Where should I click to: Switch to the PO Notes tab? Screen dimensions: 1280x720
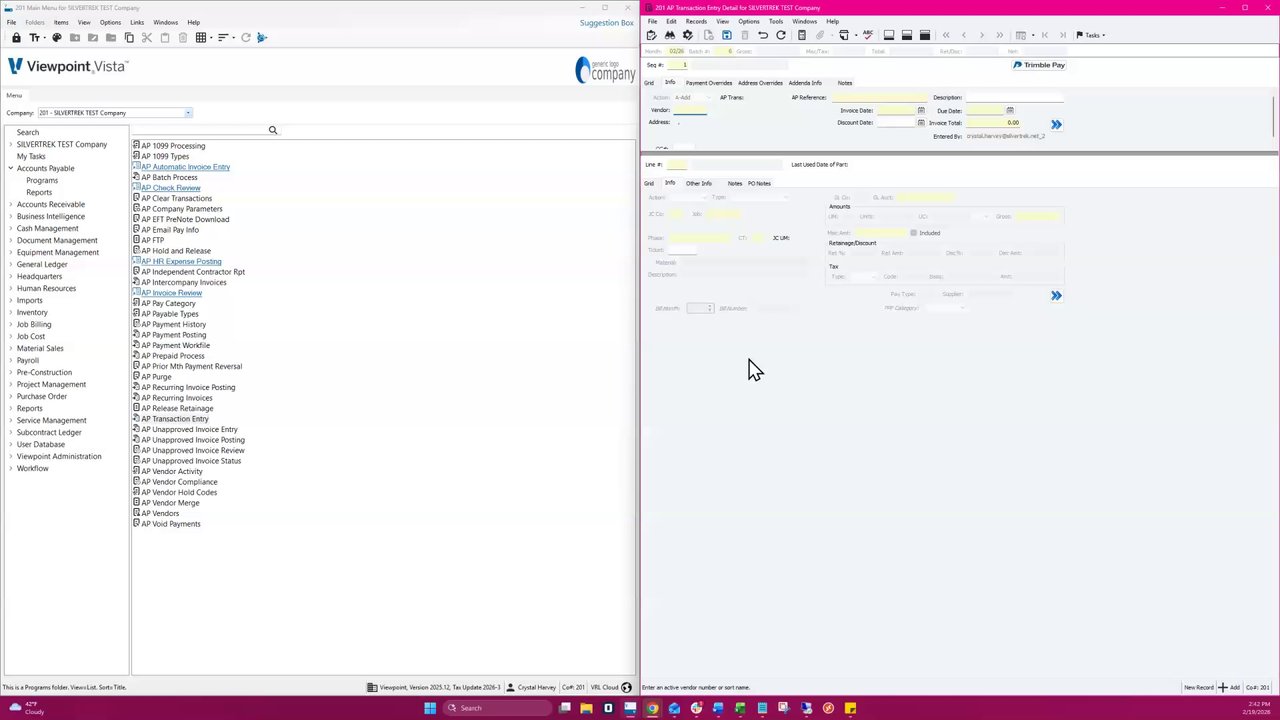coord(759,183)
